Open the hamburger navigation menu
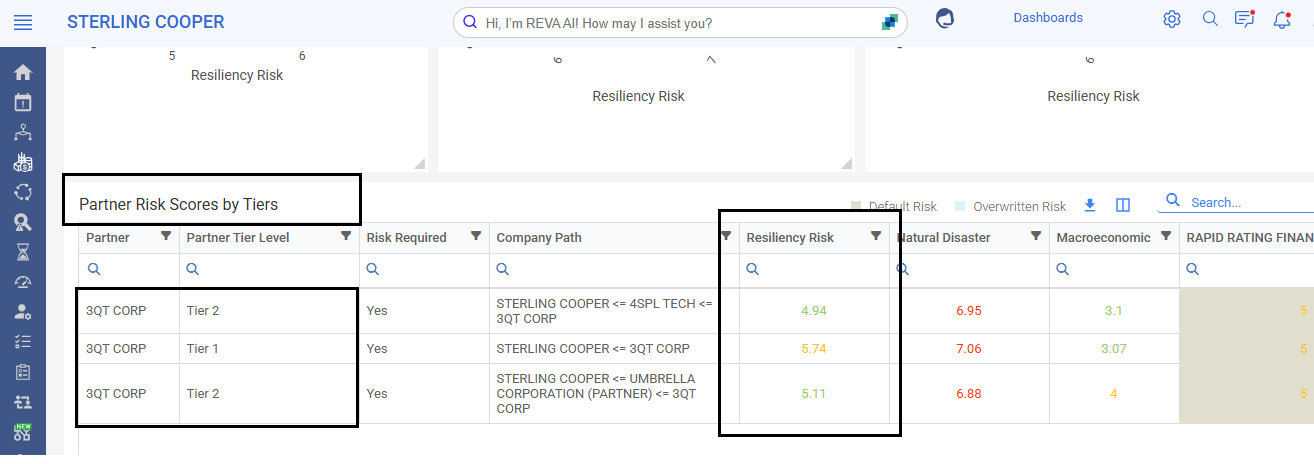Image resolution: width=1314 pixels, height=464 pixels. point(22,21)
